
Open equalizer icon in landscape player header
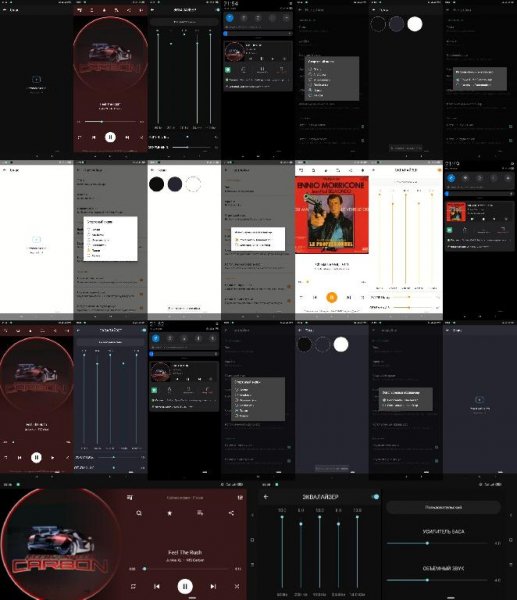pos(240,497)
